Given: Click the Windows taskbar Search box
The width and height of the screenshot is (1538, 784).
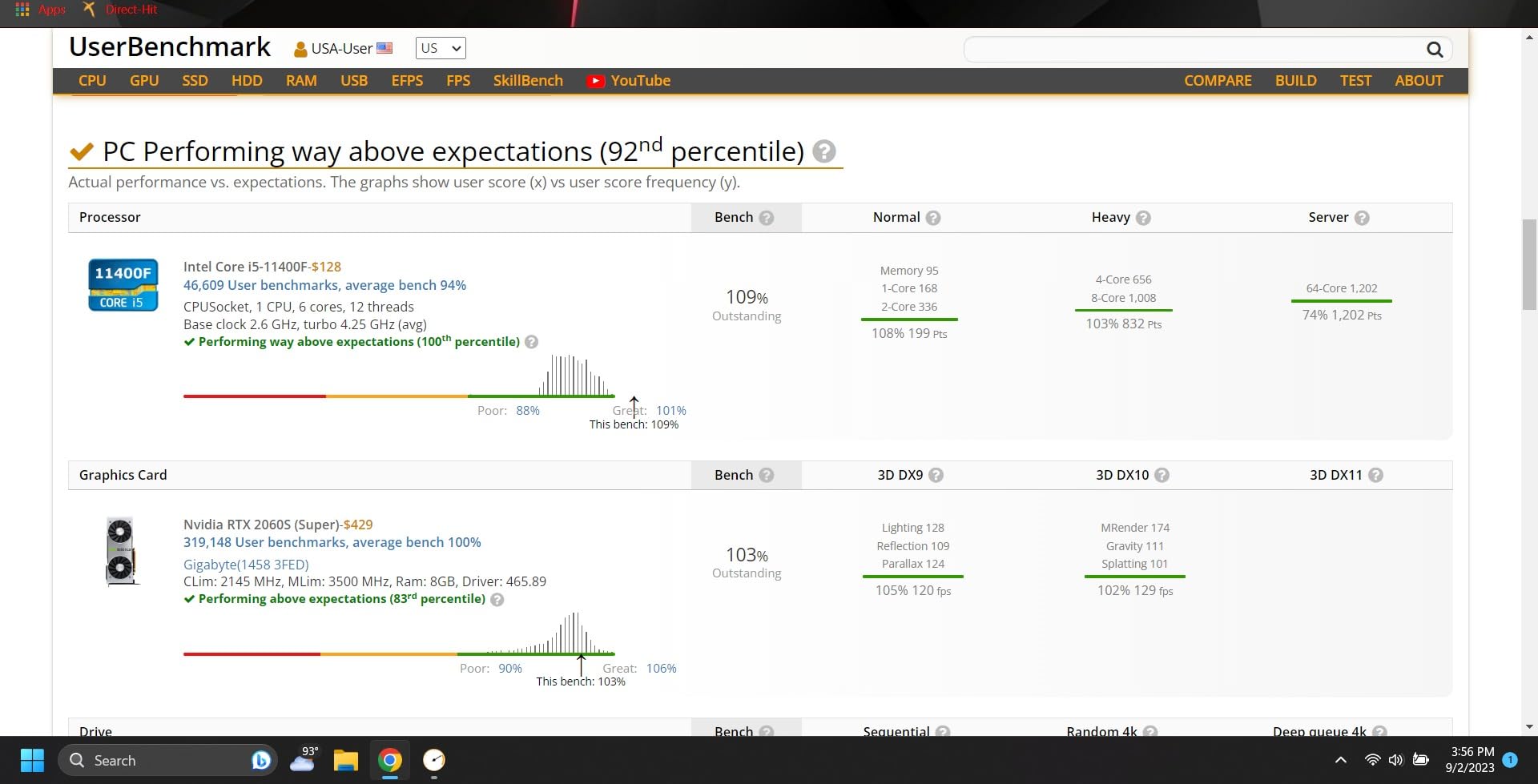Looking at the screenshot, I should [x=167, y=760].
